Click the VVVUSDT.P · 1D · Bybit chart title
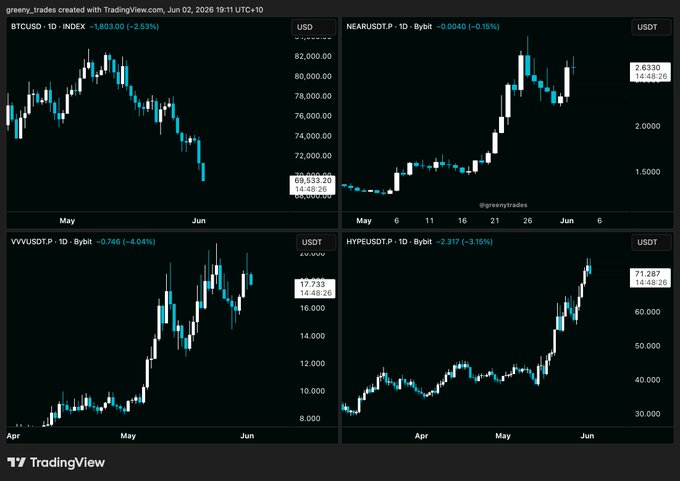This screenshot has width=680, height=481. 52,242
